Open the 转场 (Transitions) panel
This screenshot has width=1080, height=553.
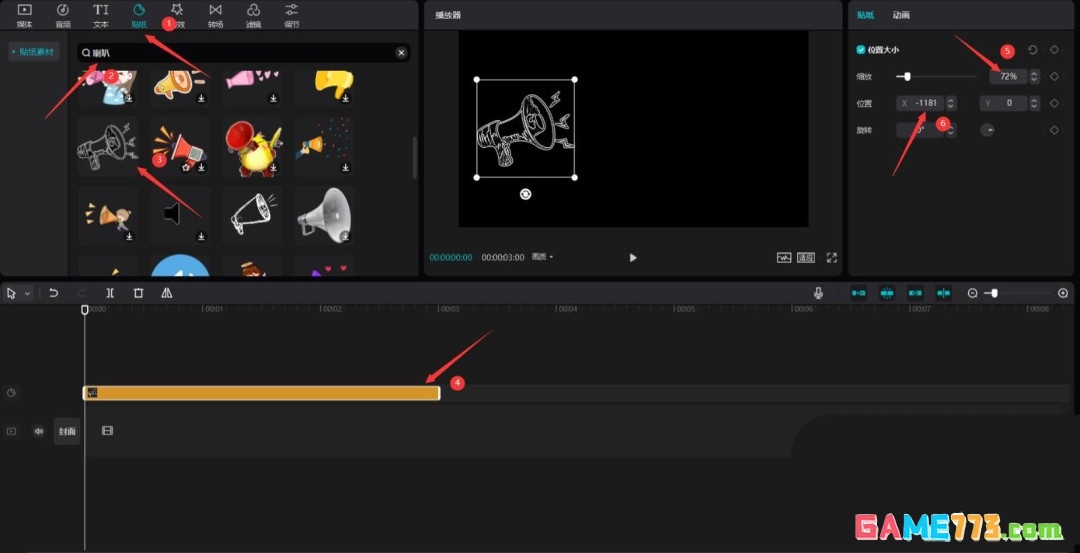[x=215, y=15]
